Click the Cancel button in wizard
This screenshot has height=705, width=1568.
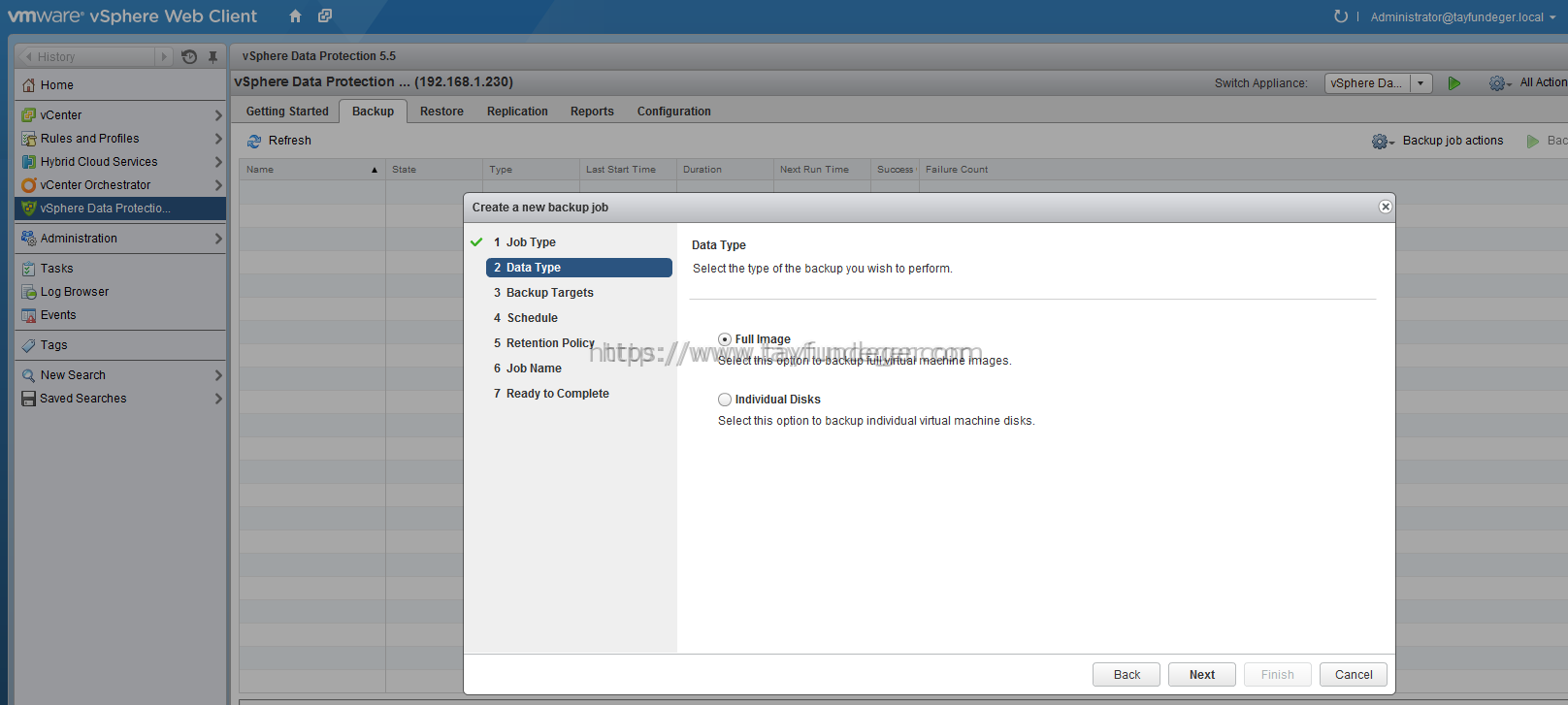[1354, 675]
